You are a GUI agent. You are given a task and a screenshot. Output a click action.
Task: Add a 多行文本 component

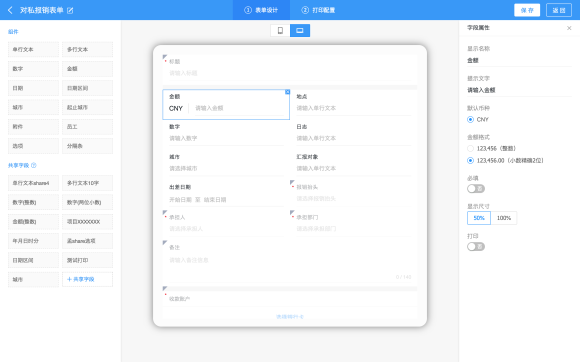(87, 50)
